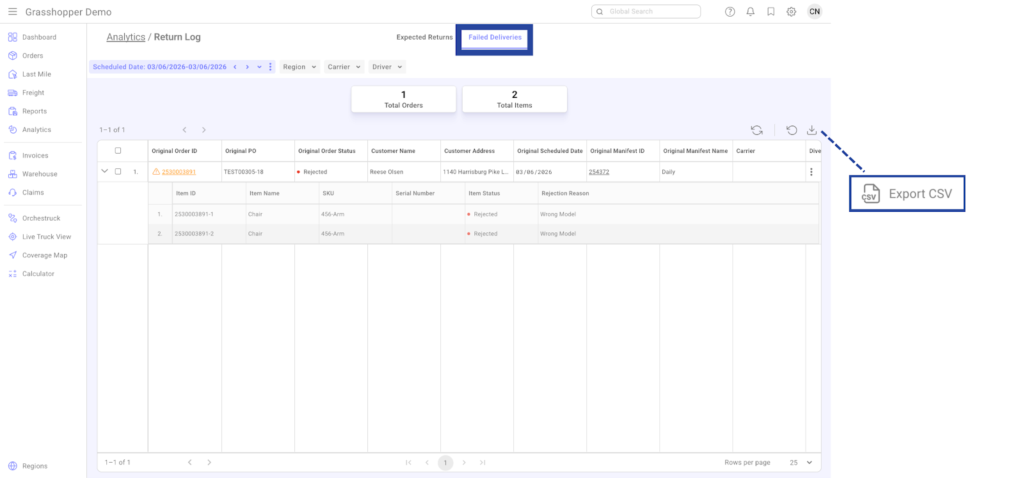Check the select-all checkbox in table header

[x=118, y=151]
